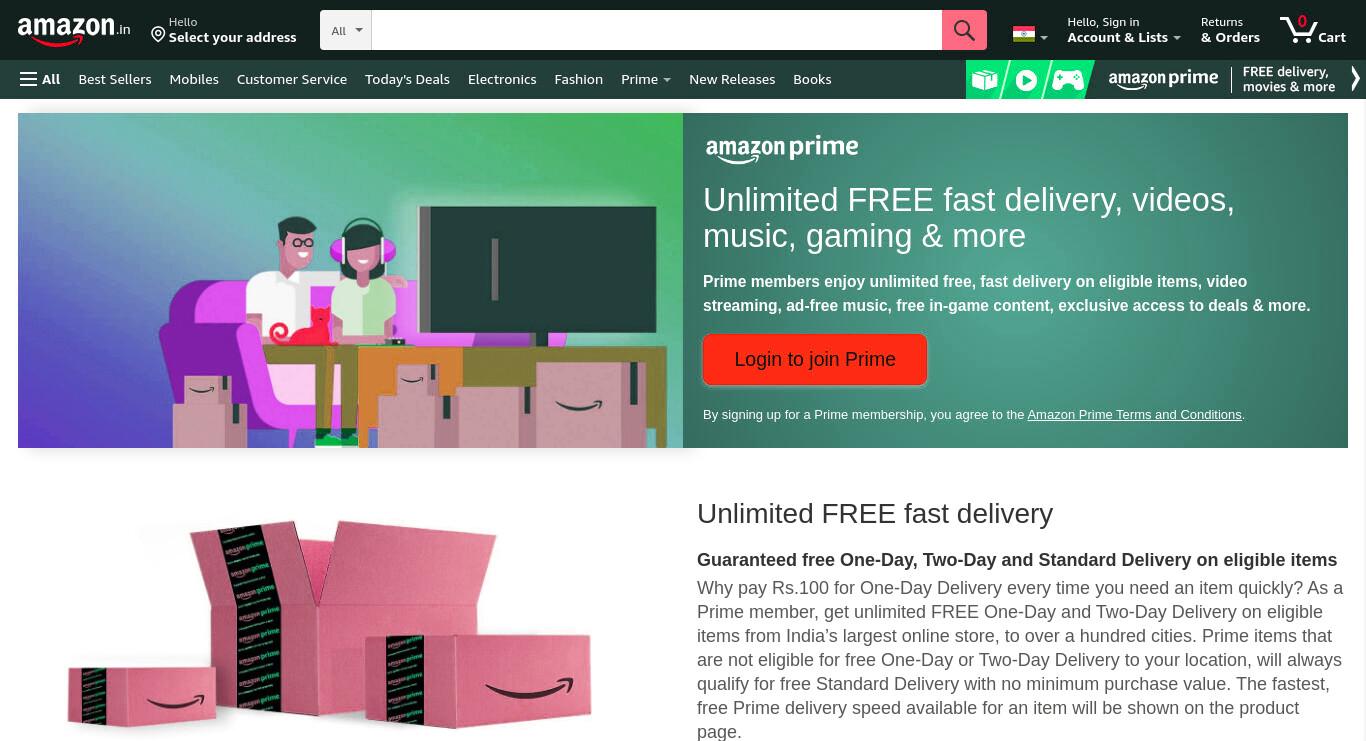1366x741 pixels.
Task: Select Today's Deals menu item
Action: tap(407, 79)
